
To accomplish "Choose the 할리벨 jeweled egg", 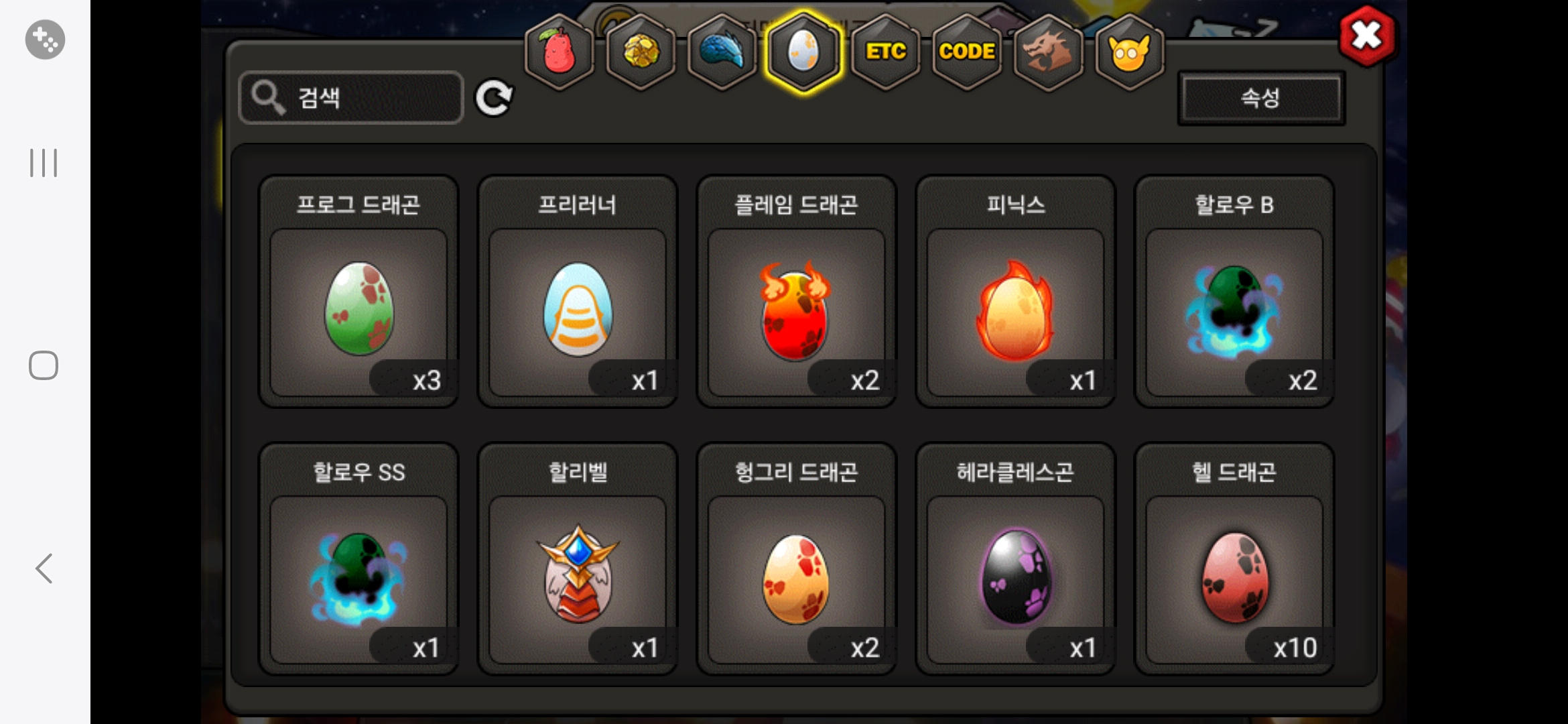I will [578, 558].
